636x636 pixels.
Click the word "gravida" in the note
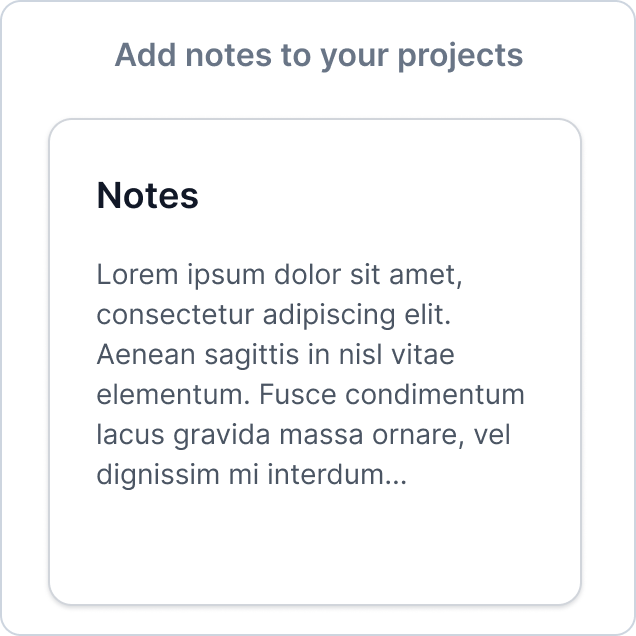pyautogui.click(x=222, y=436)
